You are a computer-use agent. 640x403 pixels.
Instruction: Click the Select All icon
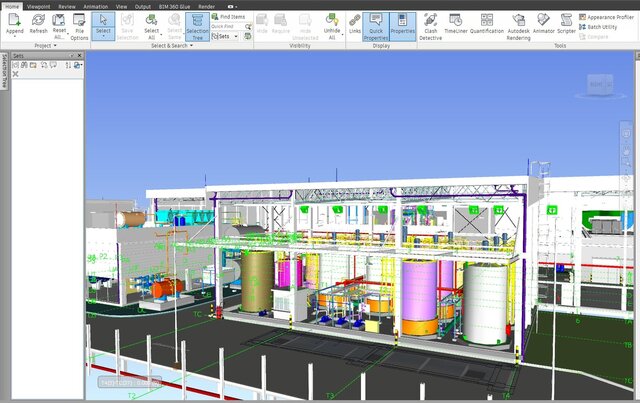pyautogui.click(x=151, y=20)
